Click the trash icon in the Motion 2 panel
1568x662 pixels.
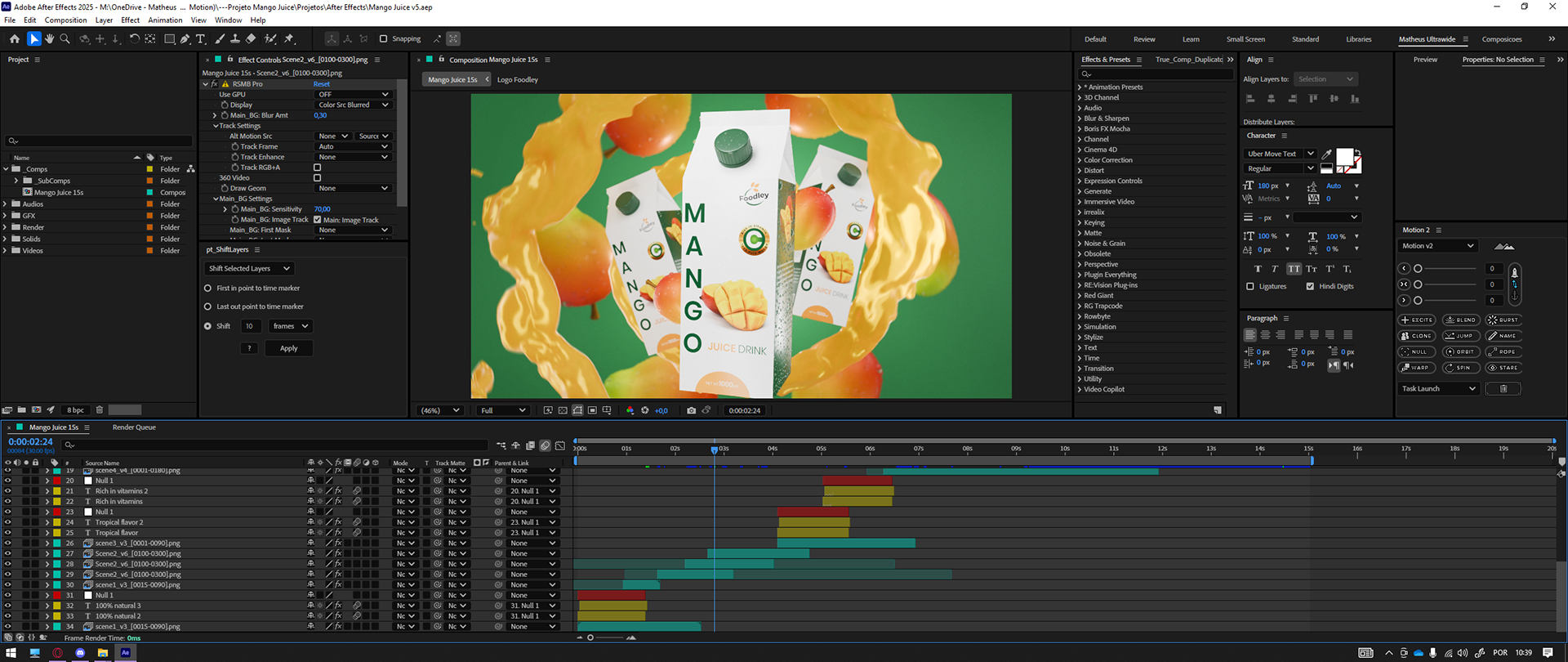[x=1503, y=388]
